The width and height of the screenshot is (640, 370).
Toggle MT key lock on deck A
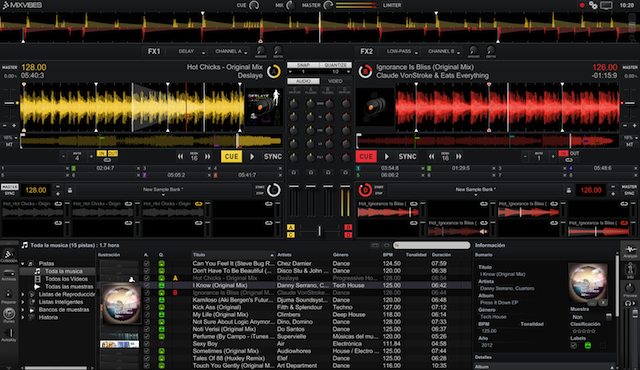(9, 145)
